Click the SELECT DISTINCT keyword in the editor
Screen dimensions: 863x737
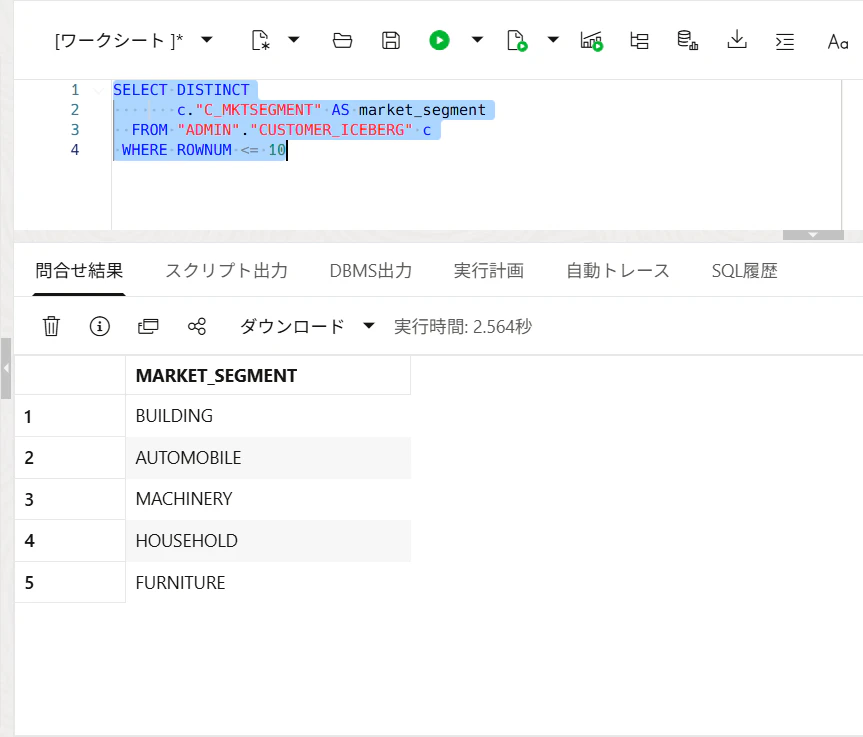click(x=181, y=90)
